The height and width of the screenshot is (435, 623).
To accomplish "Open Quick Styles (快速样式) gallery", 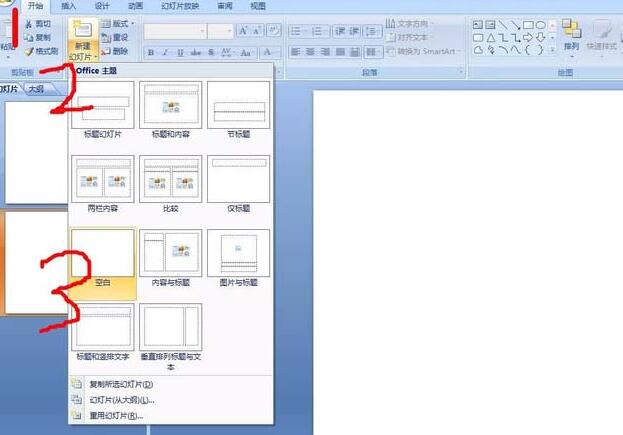I will (x=602, y=37).
